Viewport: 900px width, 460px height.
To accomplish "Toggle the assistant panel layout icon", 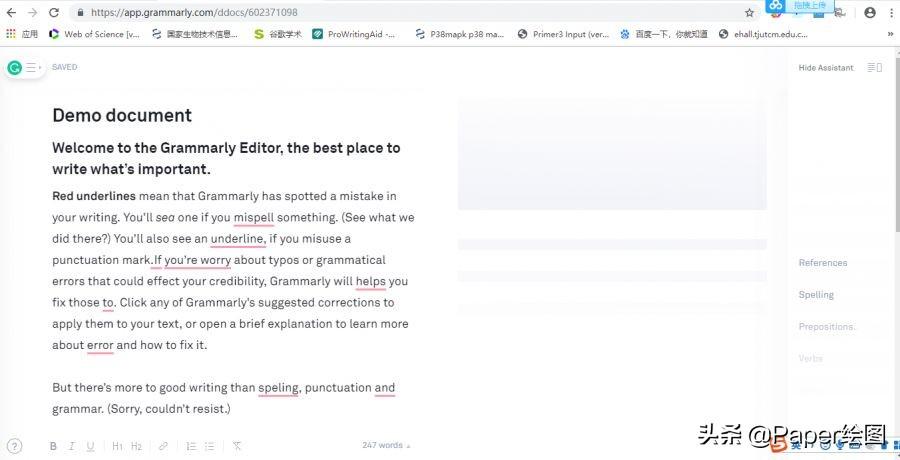I will (x=875, y=68).
